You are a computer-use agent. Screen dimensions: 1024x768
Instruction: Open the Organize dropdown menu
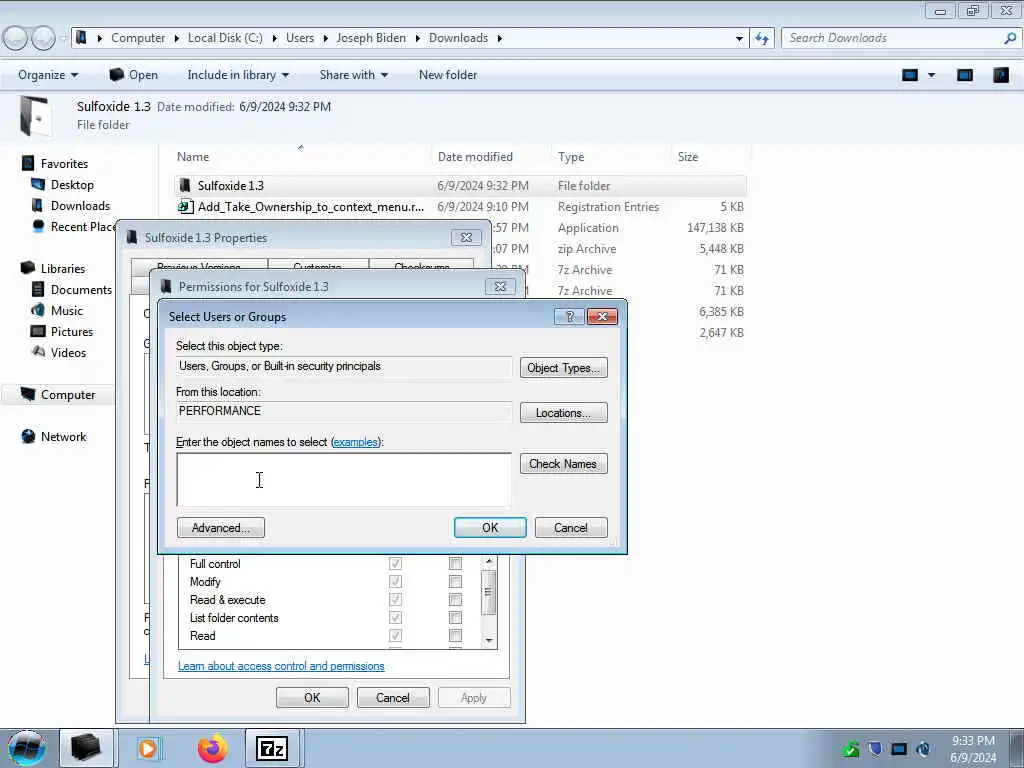[x=48, y=75]
